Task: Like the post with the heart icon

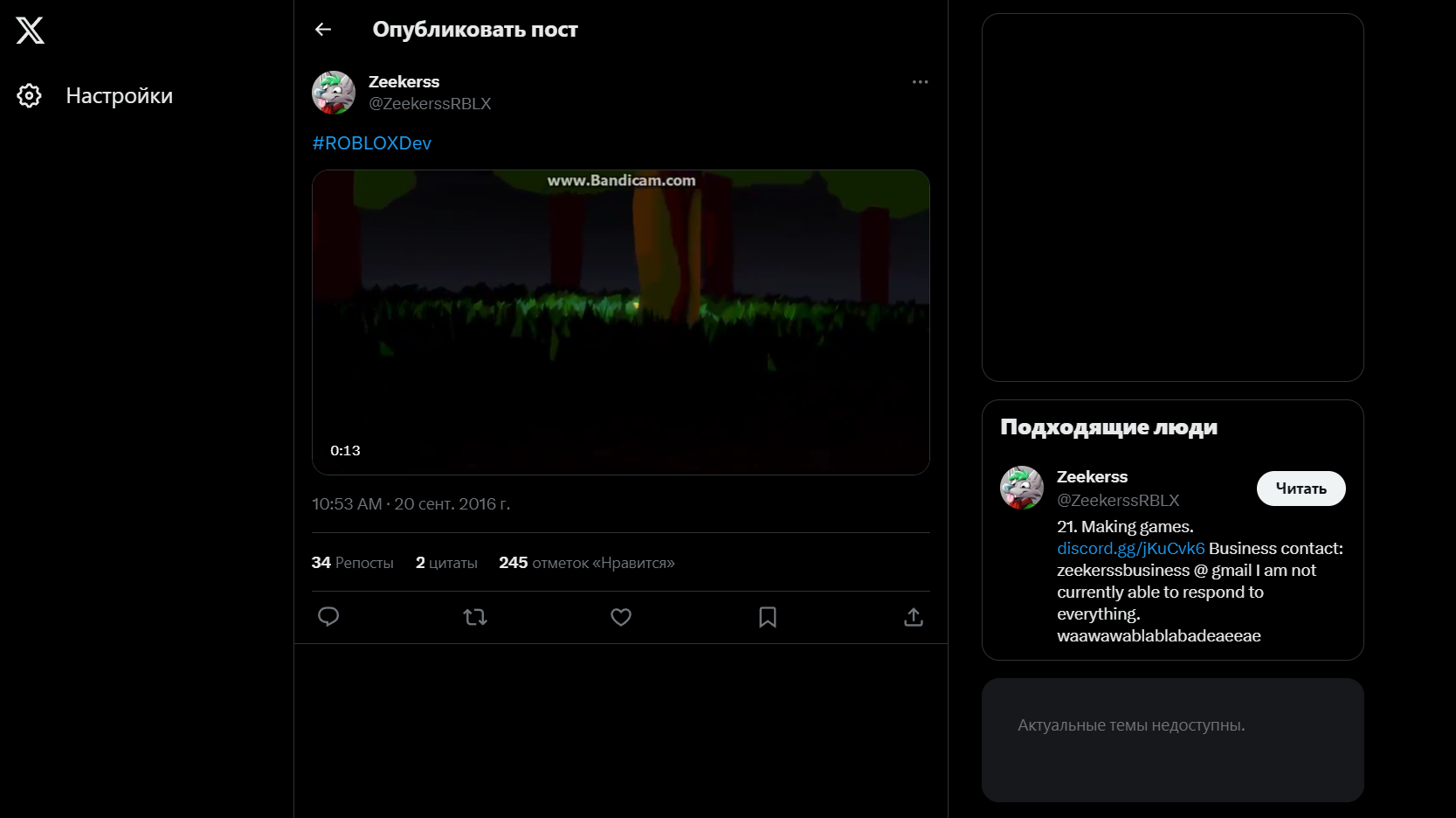Action: pyautogui.click(x=621, y=617)
